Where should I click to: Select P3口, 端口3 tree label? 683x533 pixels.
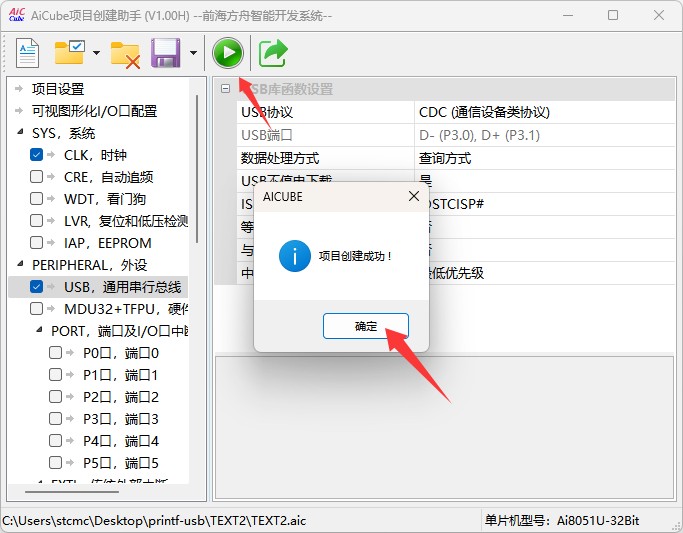point(121,419)
